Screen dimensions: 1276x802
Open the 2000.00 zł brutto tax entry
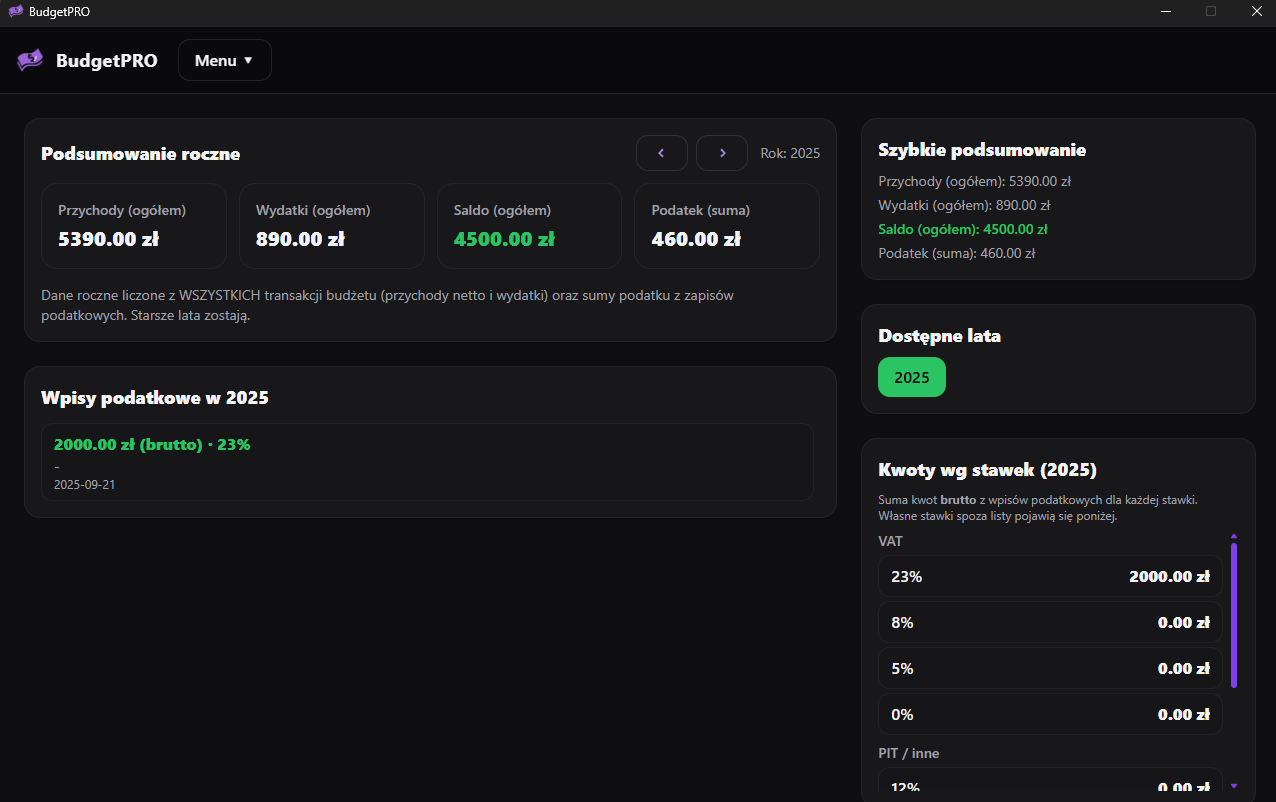point(427,461)
